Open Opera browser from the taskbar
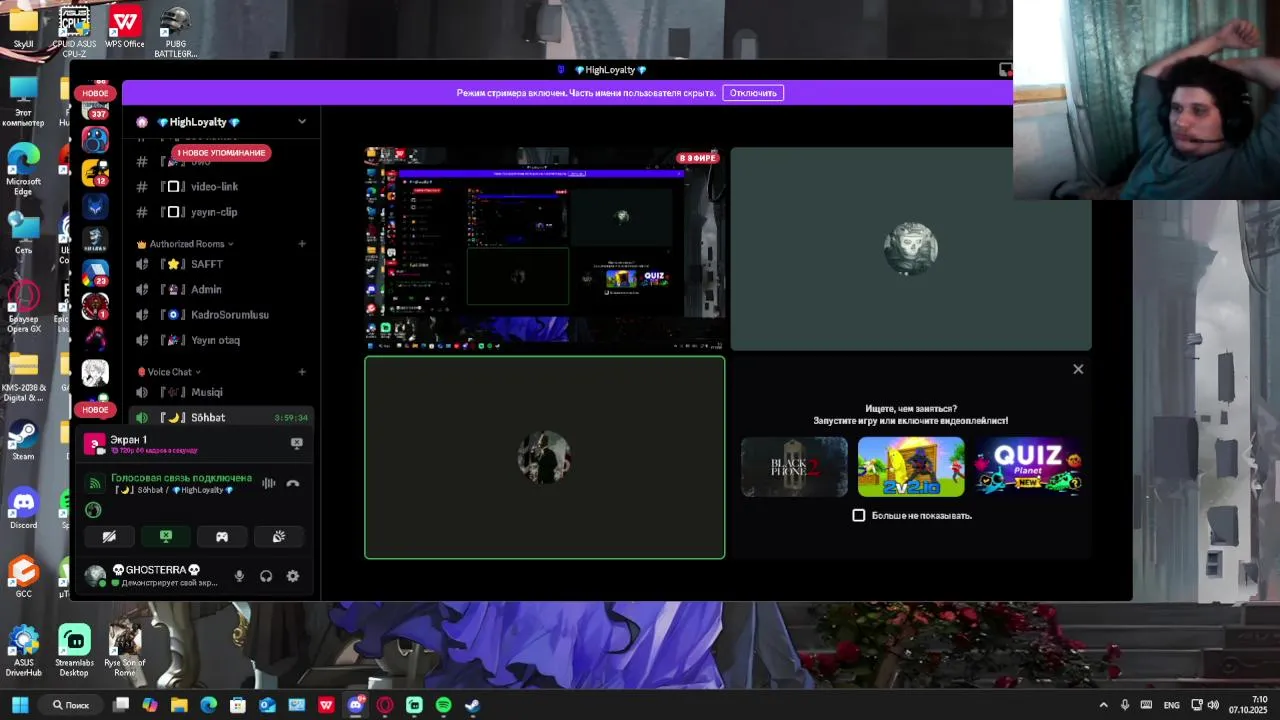This screenshot has width=1280, height=720. tap(385, 705)
